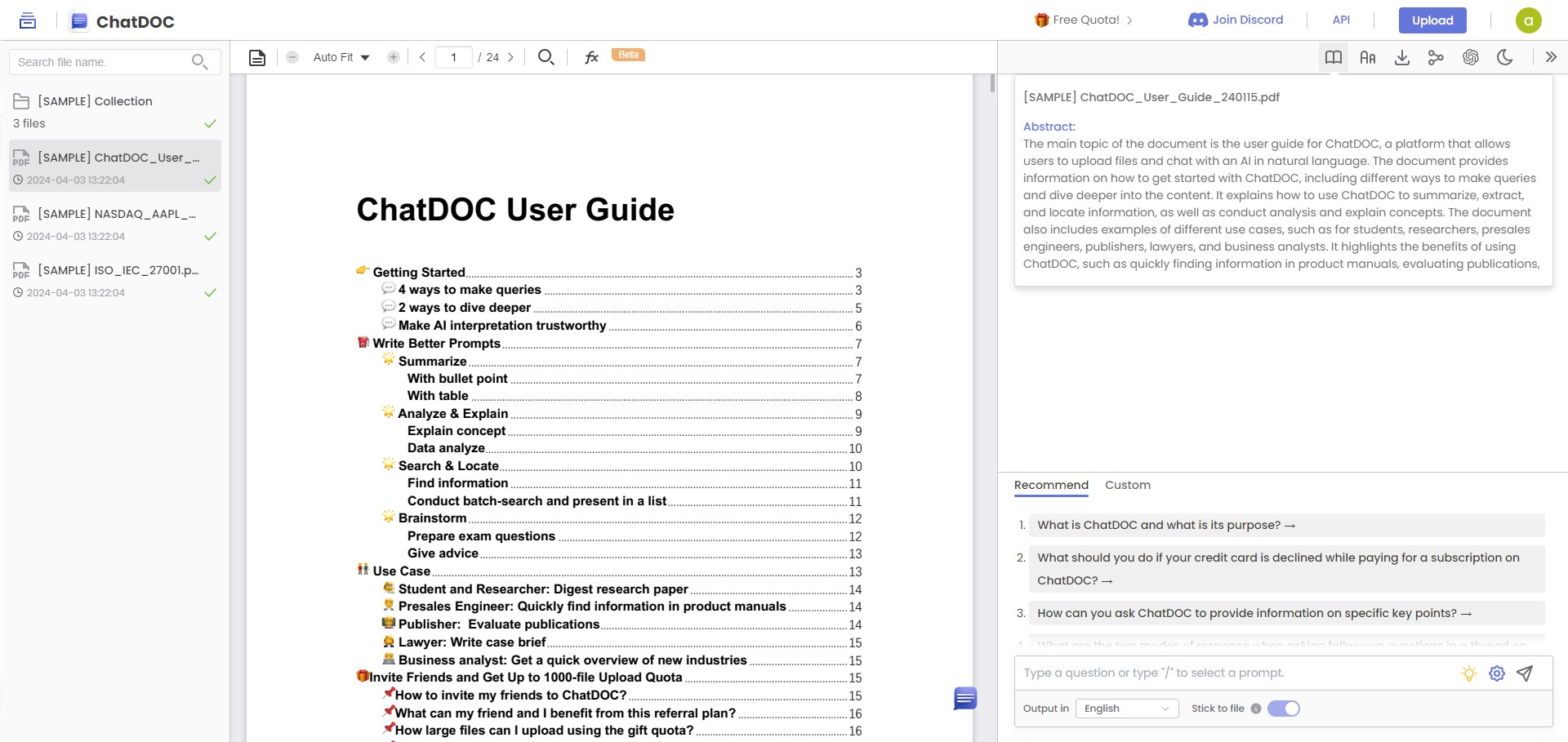Image resolution: width=1568 pixels, height=742 pixels.
Task: Download the chat with the download icon
Action: (x=1402, y=57)
